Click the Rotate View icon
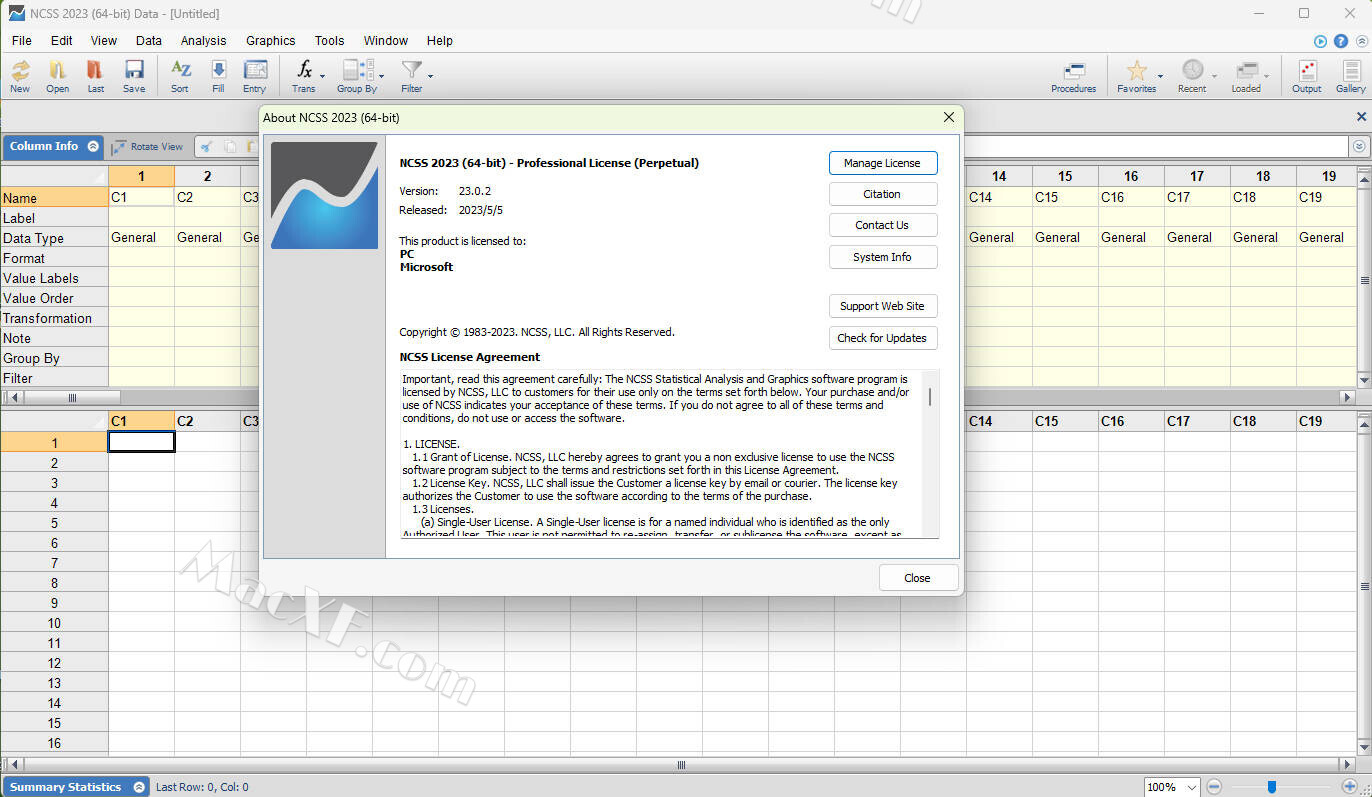 147,146
